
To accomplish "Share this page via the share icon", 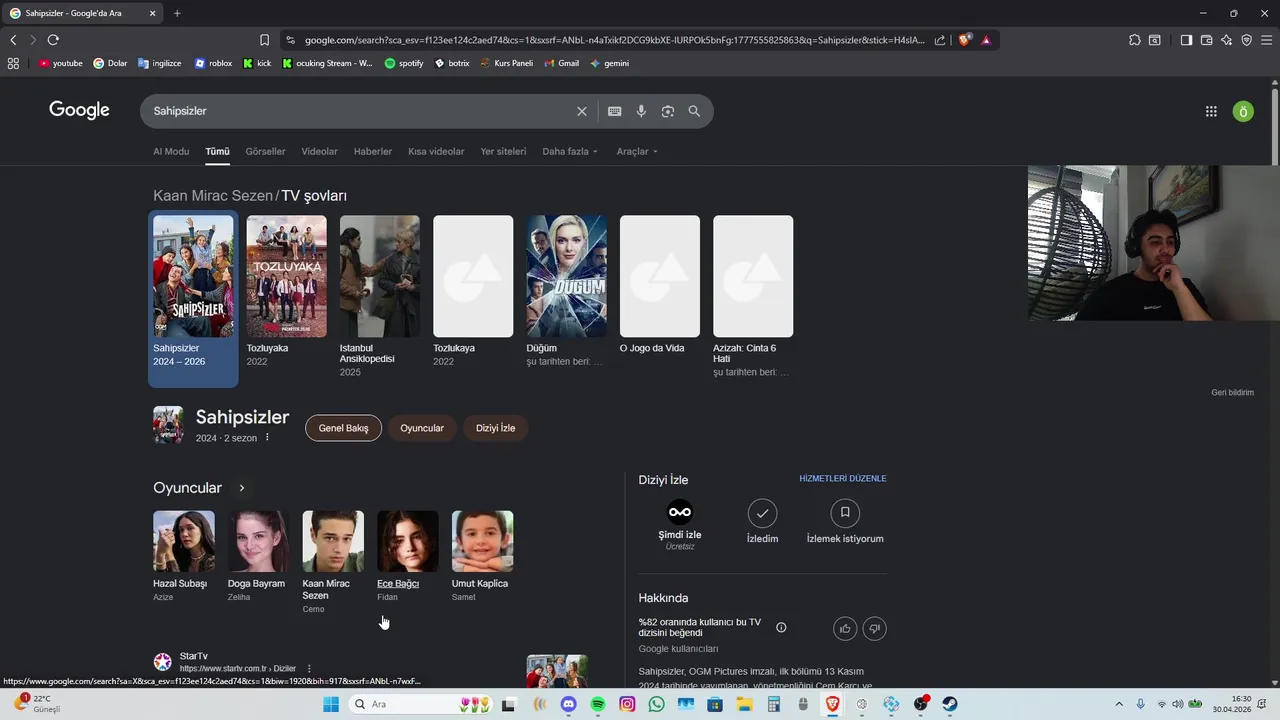I will point(940,40).
